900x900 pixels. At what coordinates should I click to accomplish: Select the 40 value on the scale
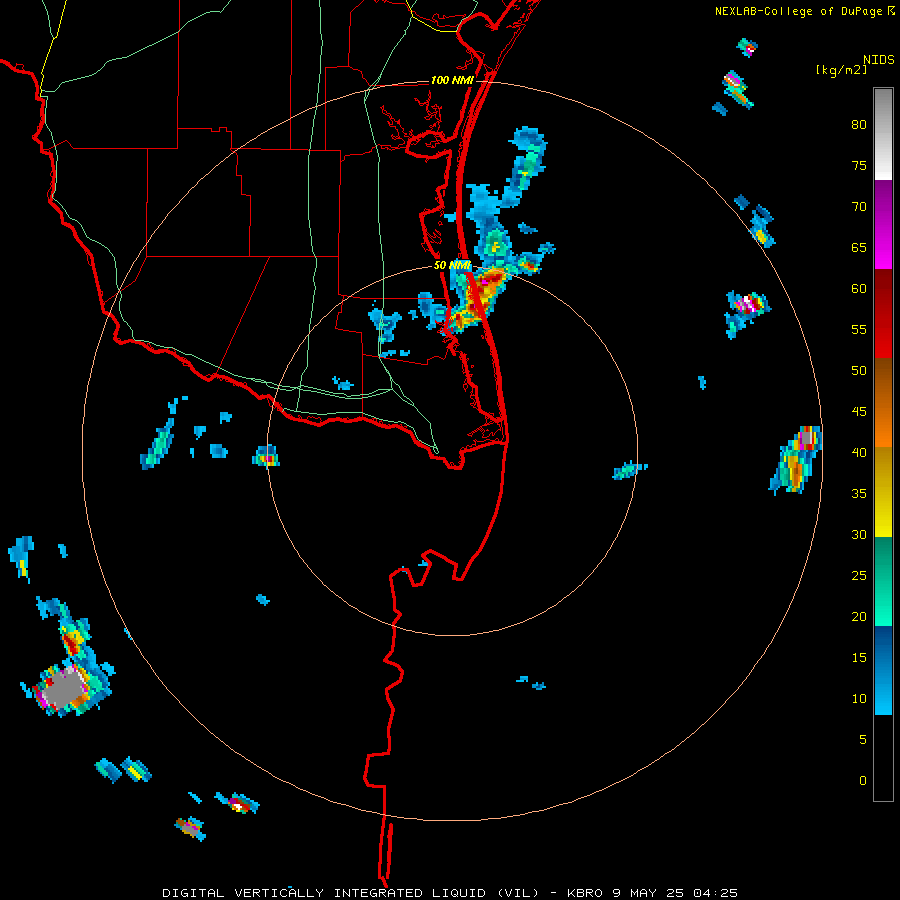click(x=859, y=452)
